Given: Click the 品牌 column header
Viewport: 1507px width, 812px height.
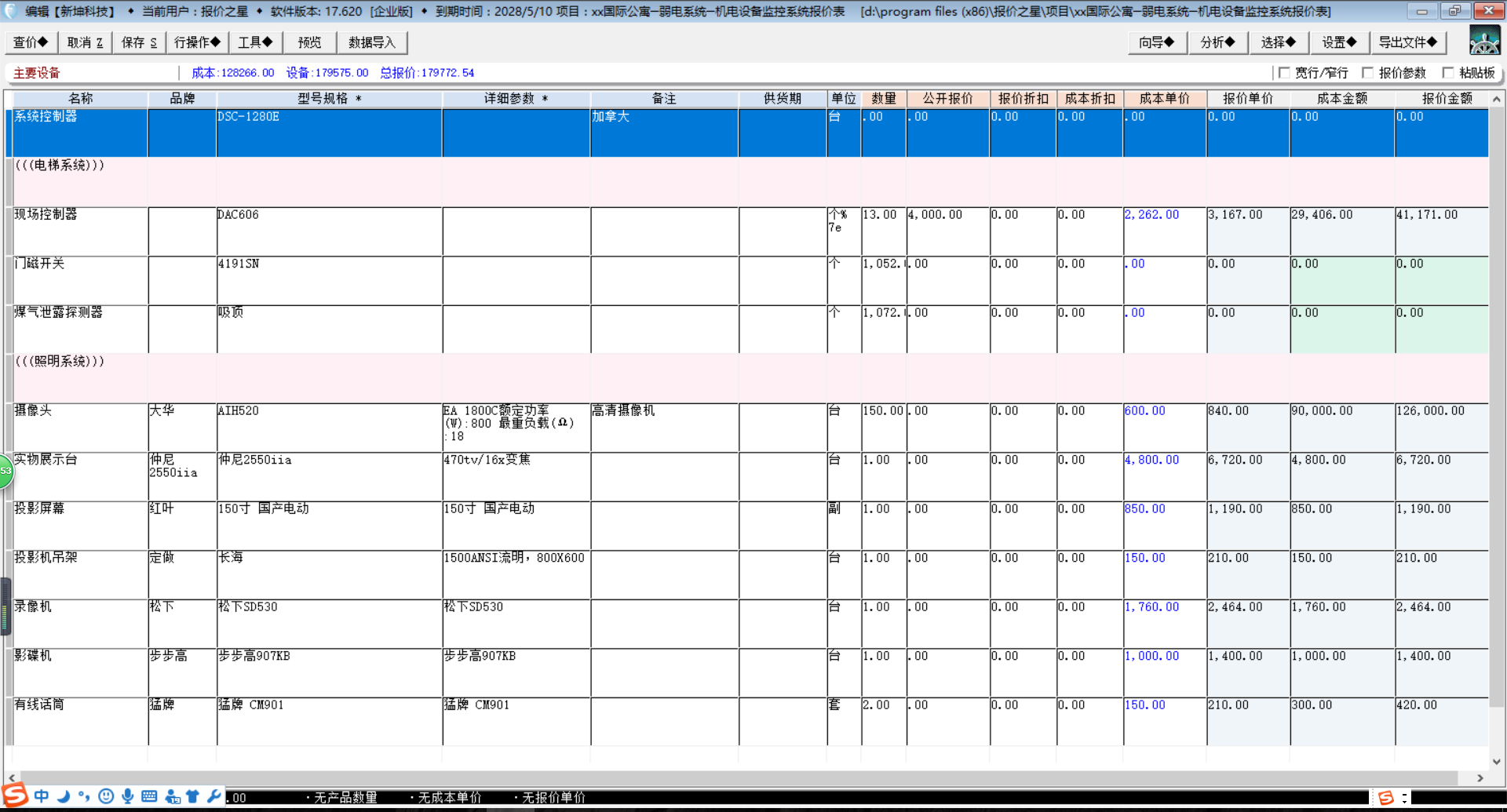Looking at the screenshot, I should [x=182, y=98].
